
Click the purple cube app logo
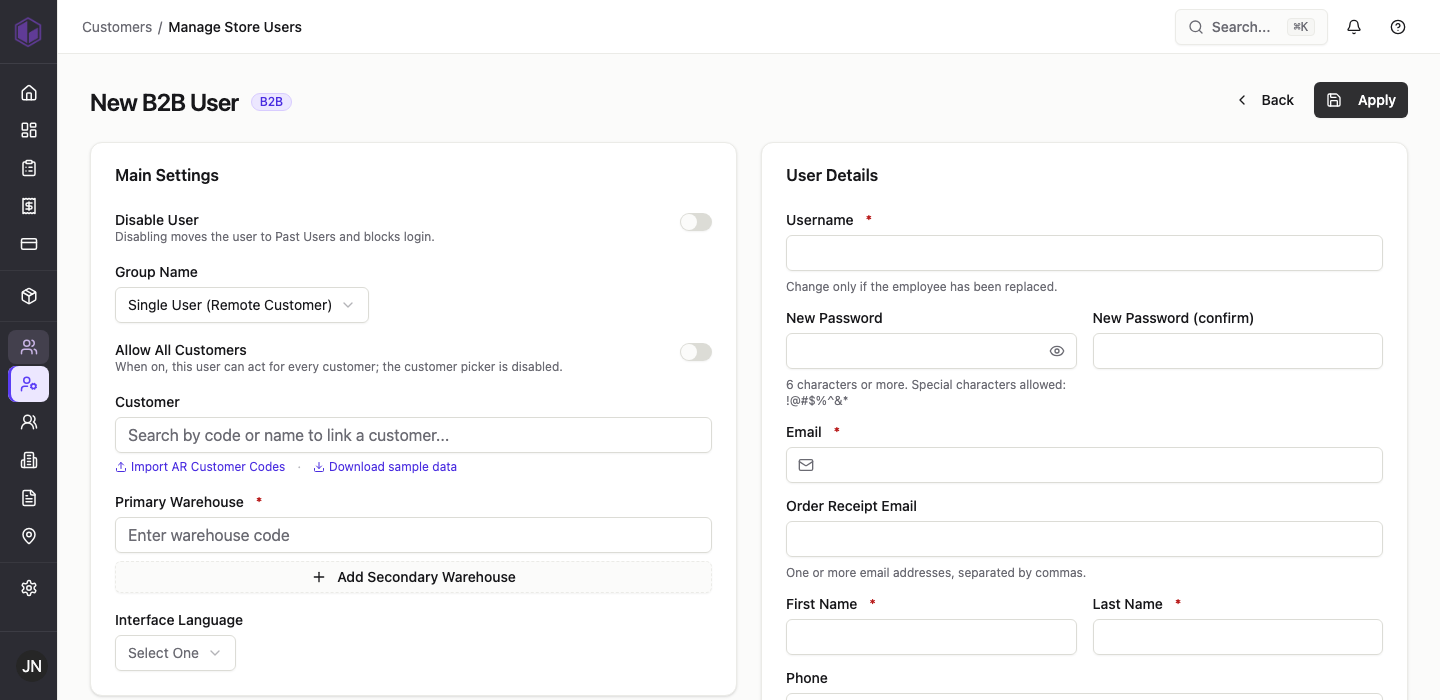28,31
